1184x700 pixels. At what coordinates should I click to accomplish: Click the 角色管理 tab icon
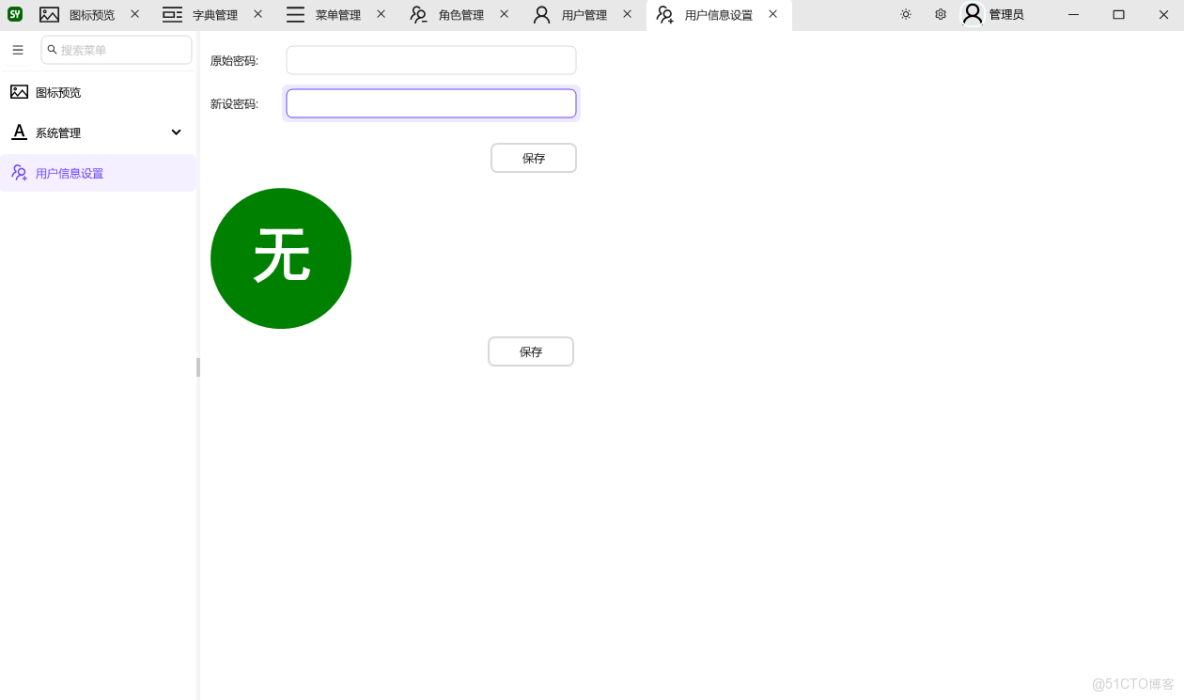pyautogui.click(x=418, y=15)
